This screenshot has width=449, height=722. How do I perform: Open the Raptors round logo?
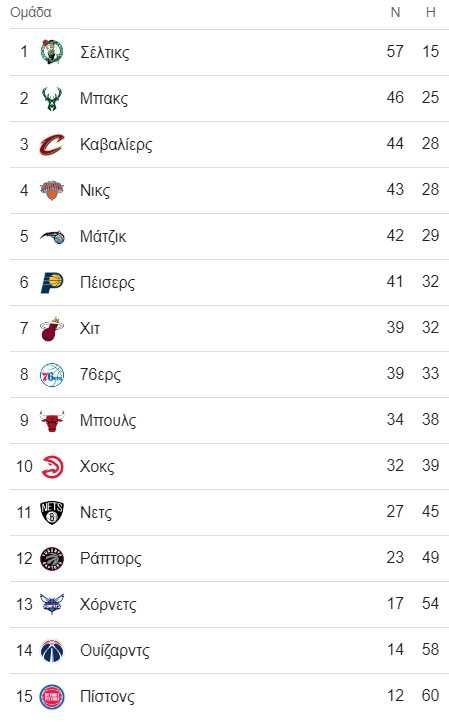(52, 559)
